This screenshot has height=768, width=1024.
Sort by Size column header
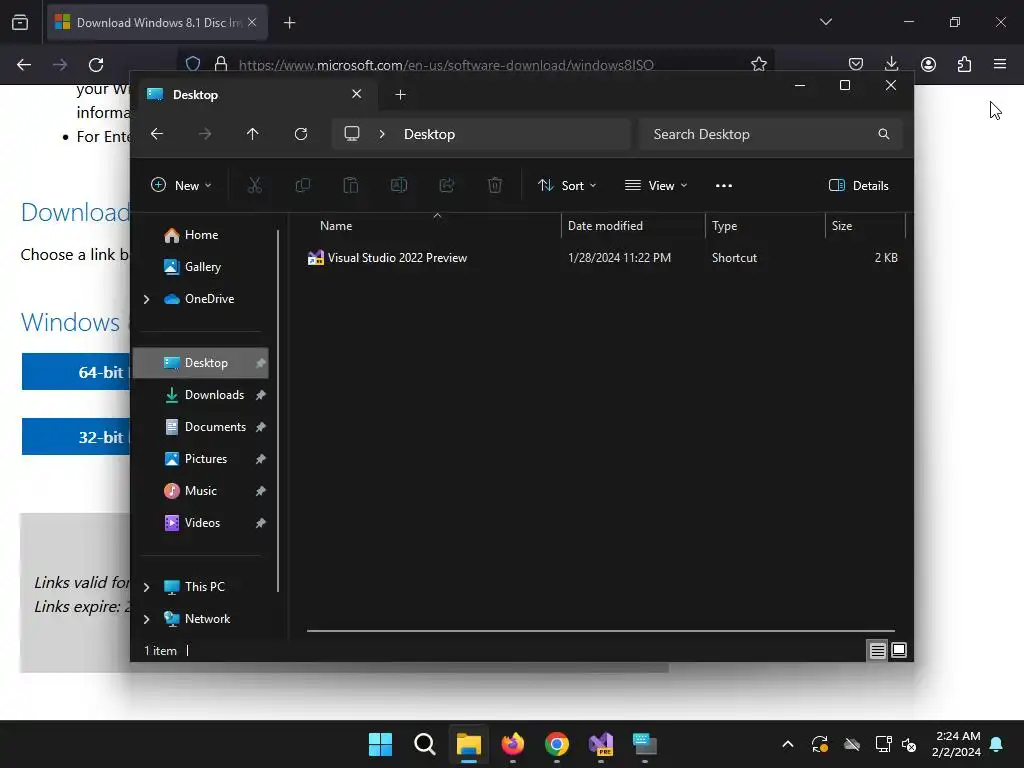pos(865,226)
